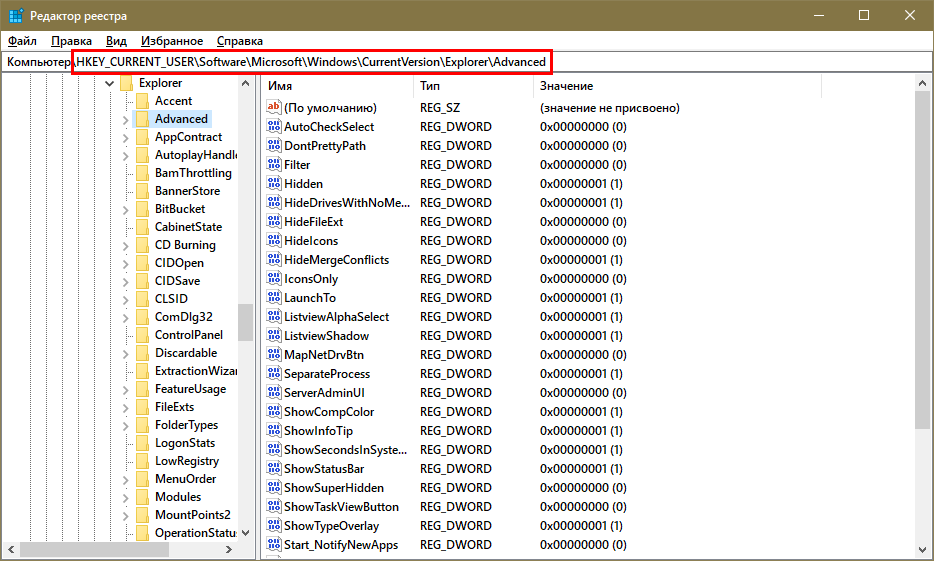The height and width of the screenshot is (561, 934).
Task: Select the ShowSecondsInSystemClock value row
Action: coord(346,450)
